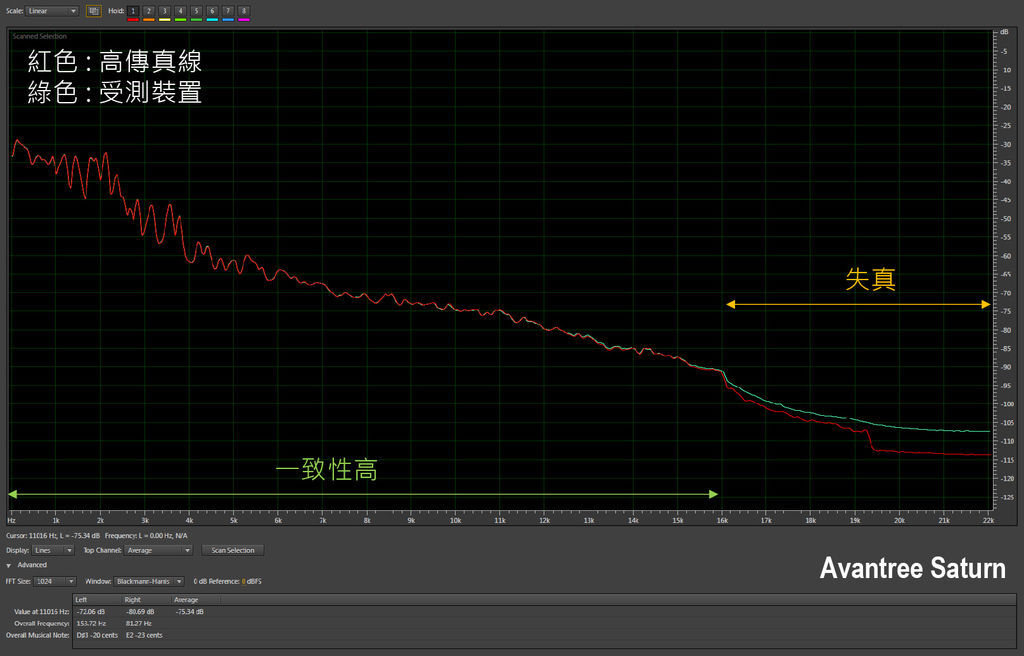
Task: Open the Window dropdown showing Blackmann-Harris
Action: tap(149, 581)
